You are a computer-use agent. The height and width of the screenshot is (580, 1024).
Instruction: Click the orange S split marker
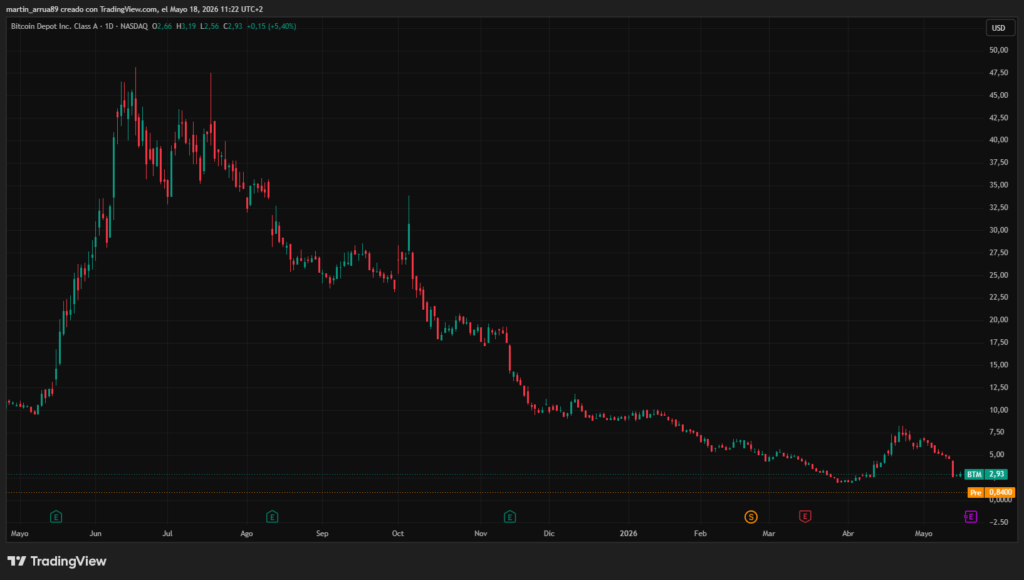[x=751, y=517]
